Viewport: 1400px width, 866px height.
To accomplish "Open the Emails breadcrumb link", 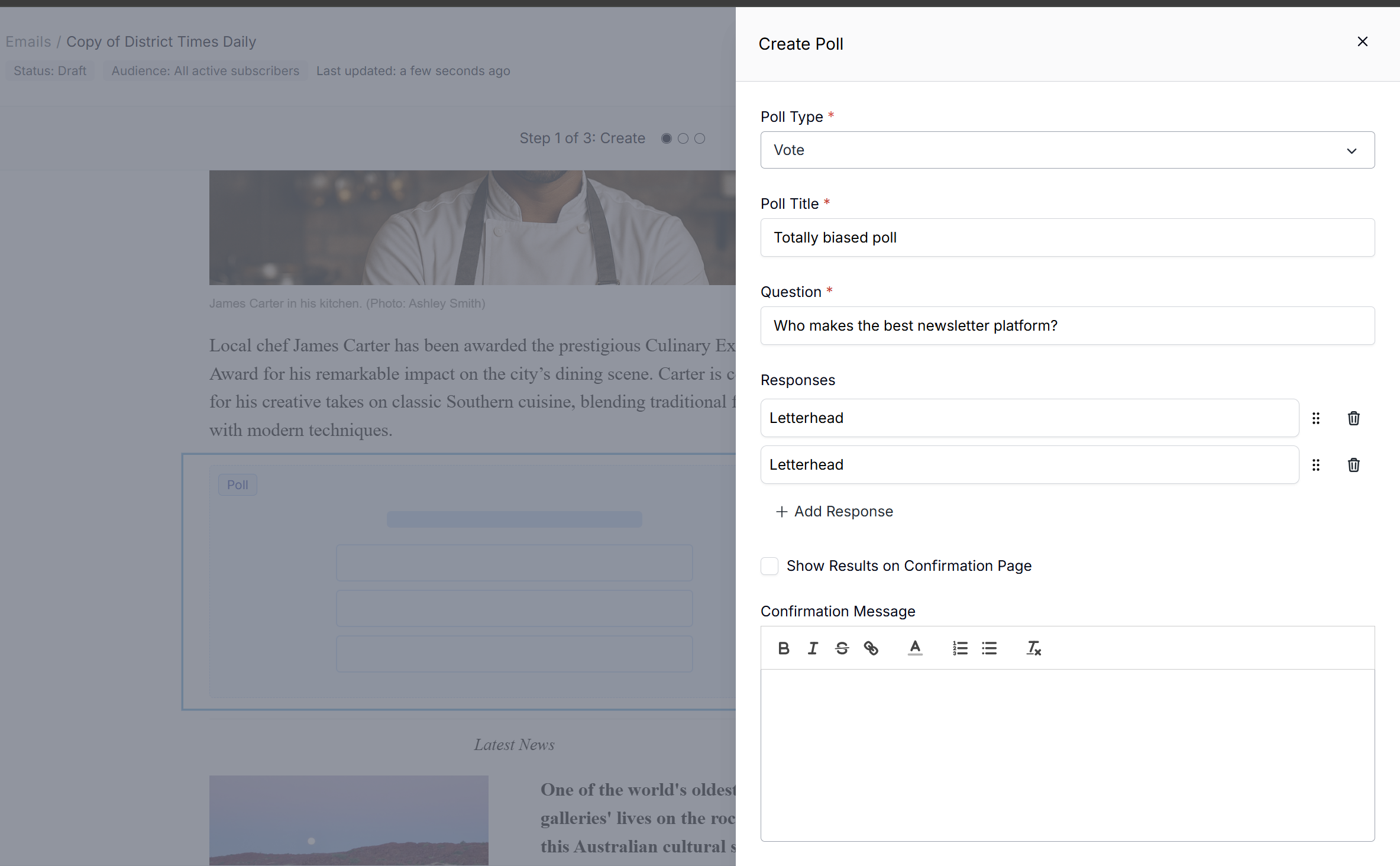I will [x=28, y=41].
